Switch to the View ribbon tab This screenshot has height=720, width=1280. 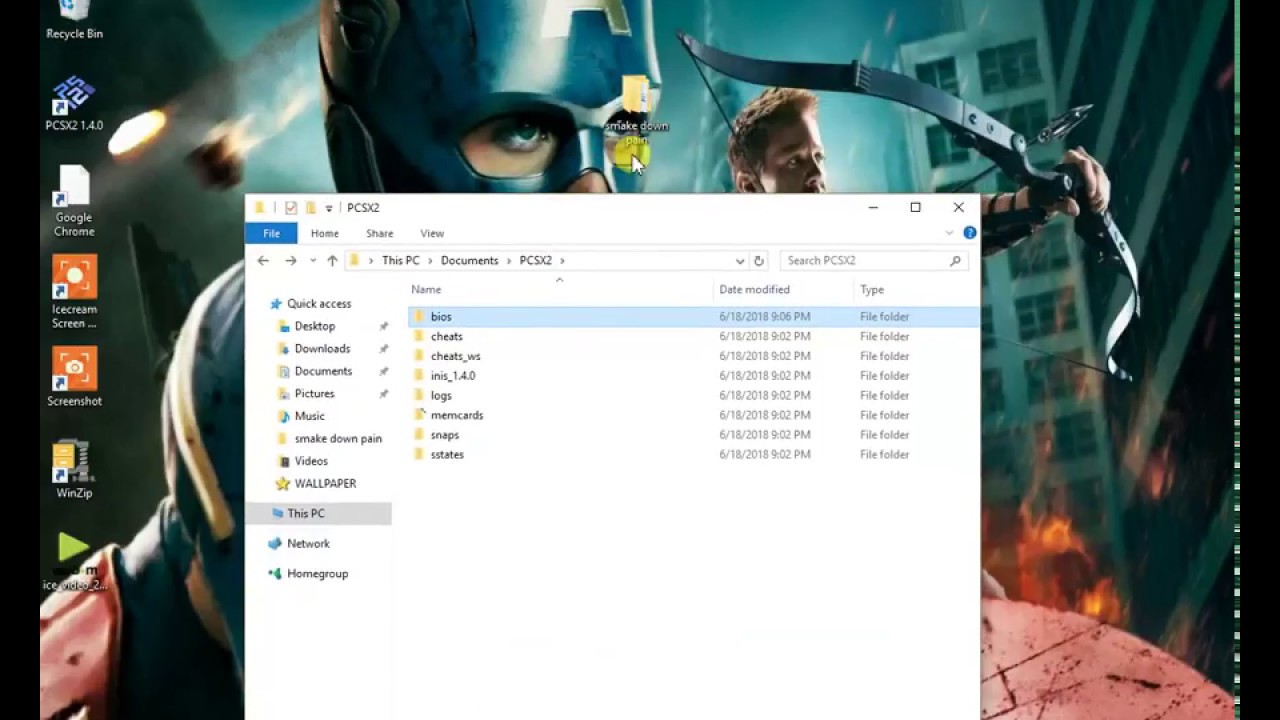(432, 233)
